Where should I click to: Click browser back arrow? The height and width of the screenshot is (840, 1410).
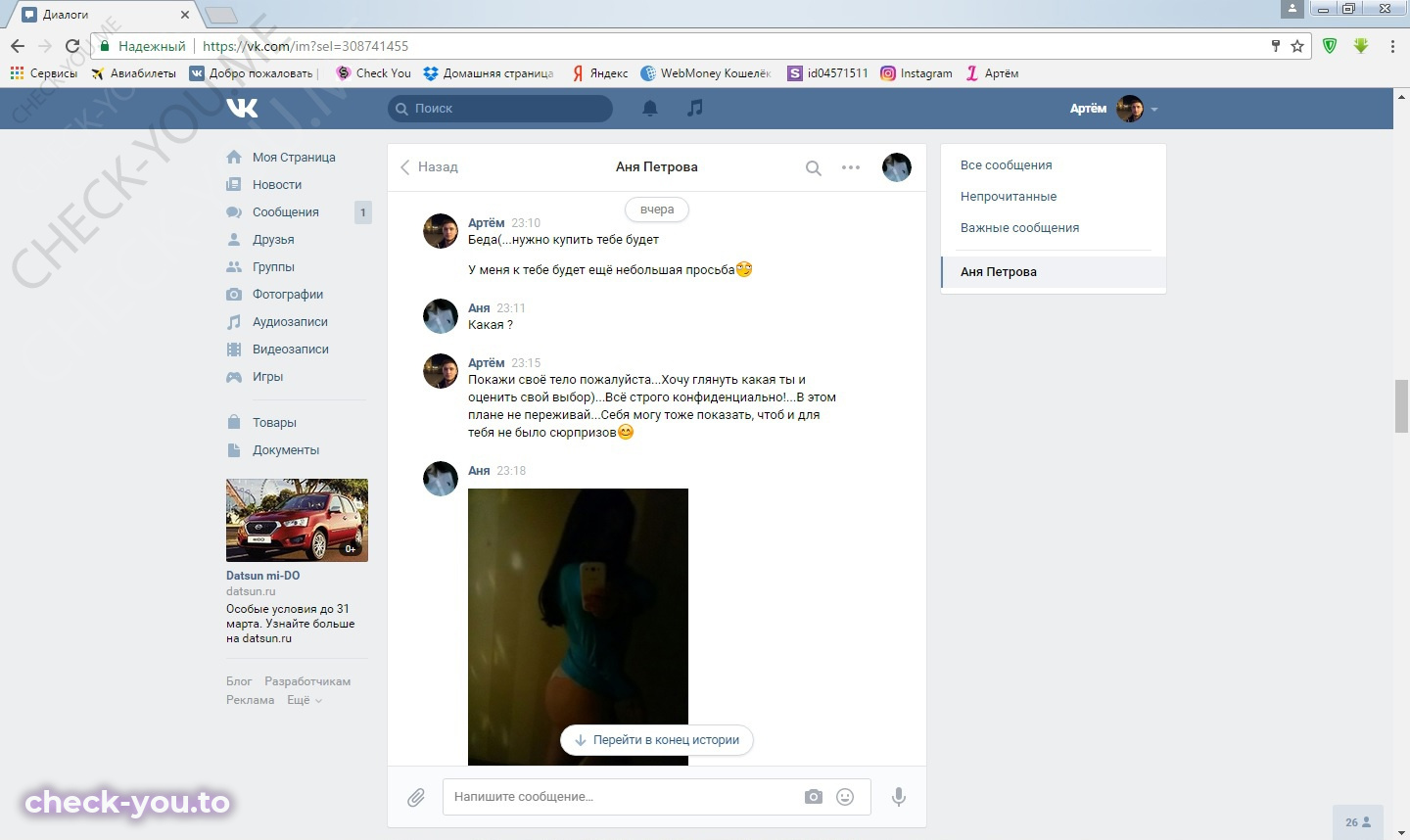pyautogui.click(x=18, y=46)
